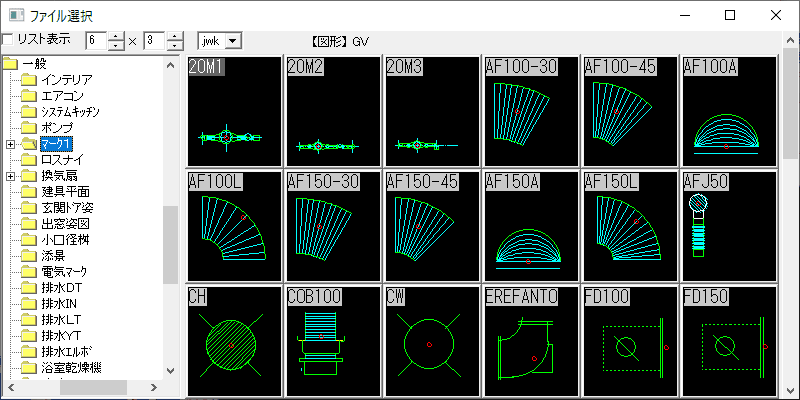
Task: Click the column count input field
Action: tap(95, 41)
